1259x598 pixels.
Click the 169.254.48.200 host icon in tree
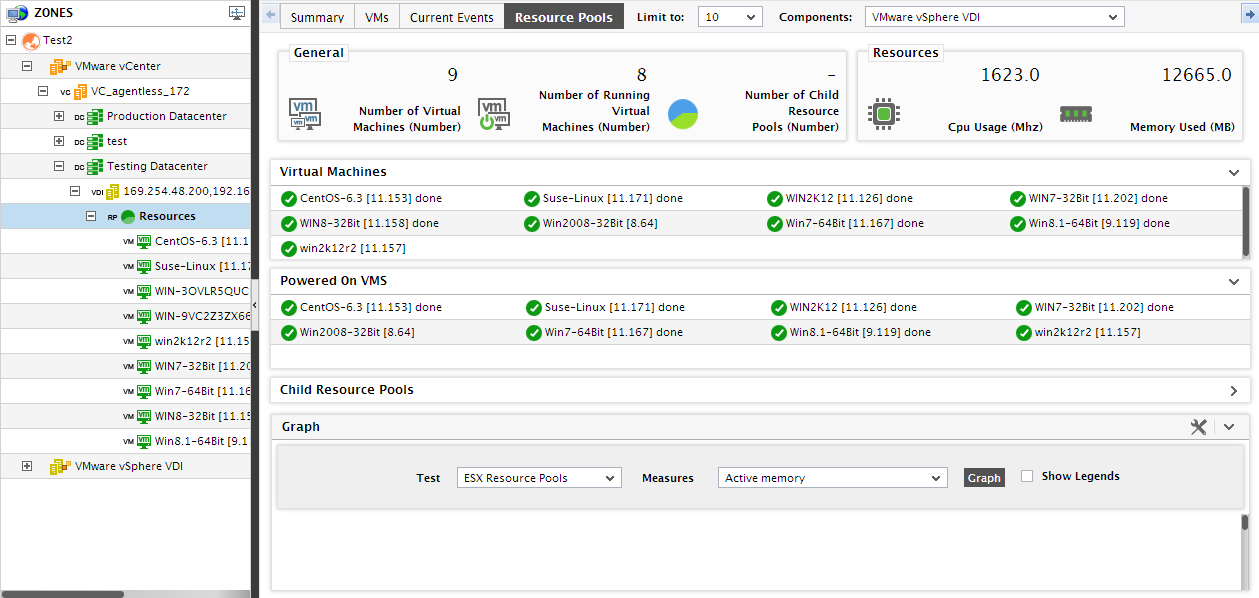pos(113,191)
